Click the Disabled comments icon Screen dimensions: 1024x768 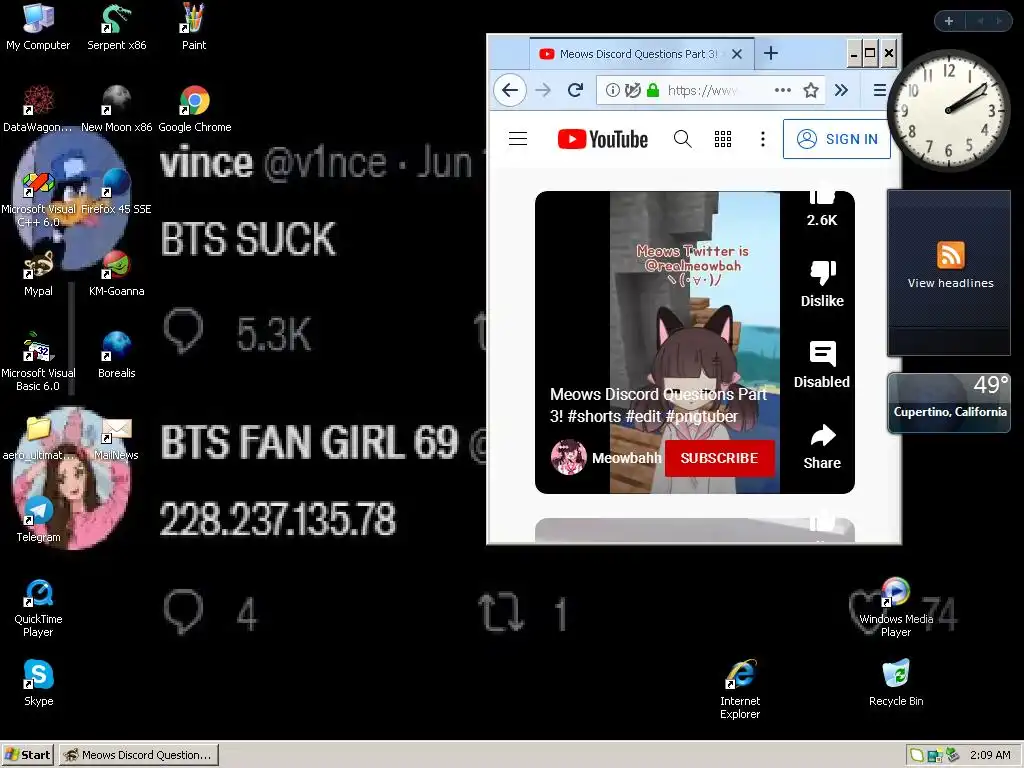822,365
